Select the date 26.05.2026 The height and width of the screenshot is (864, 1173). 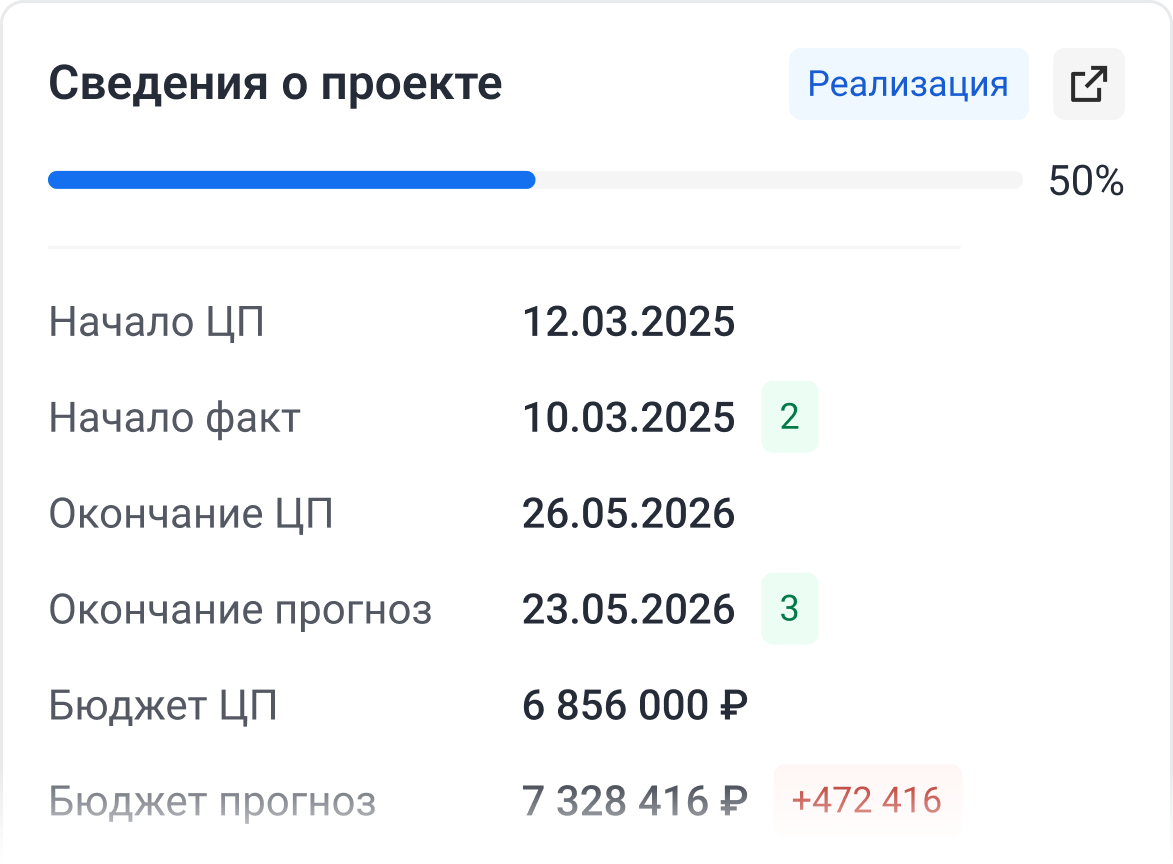tap(629, 513)
